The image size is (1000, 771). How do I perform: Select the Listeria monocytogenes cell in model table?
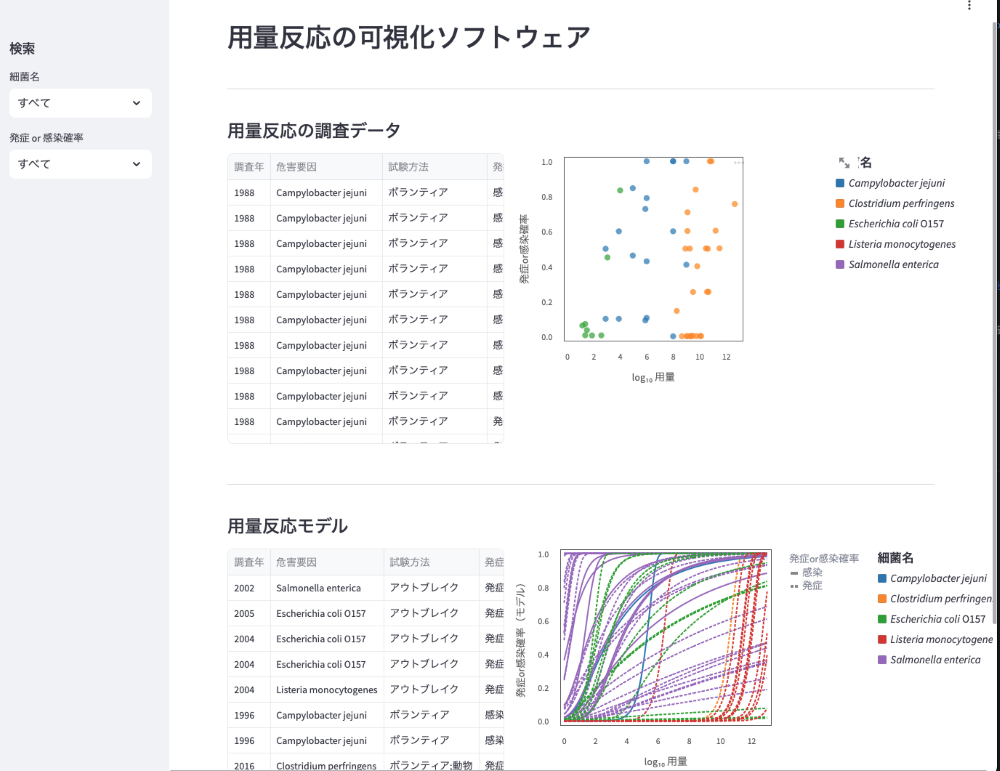point(326,690)
